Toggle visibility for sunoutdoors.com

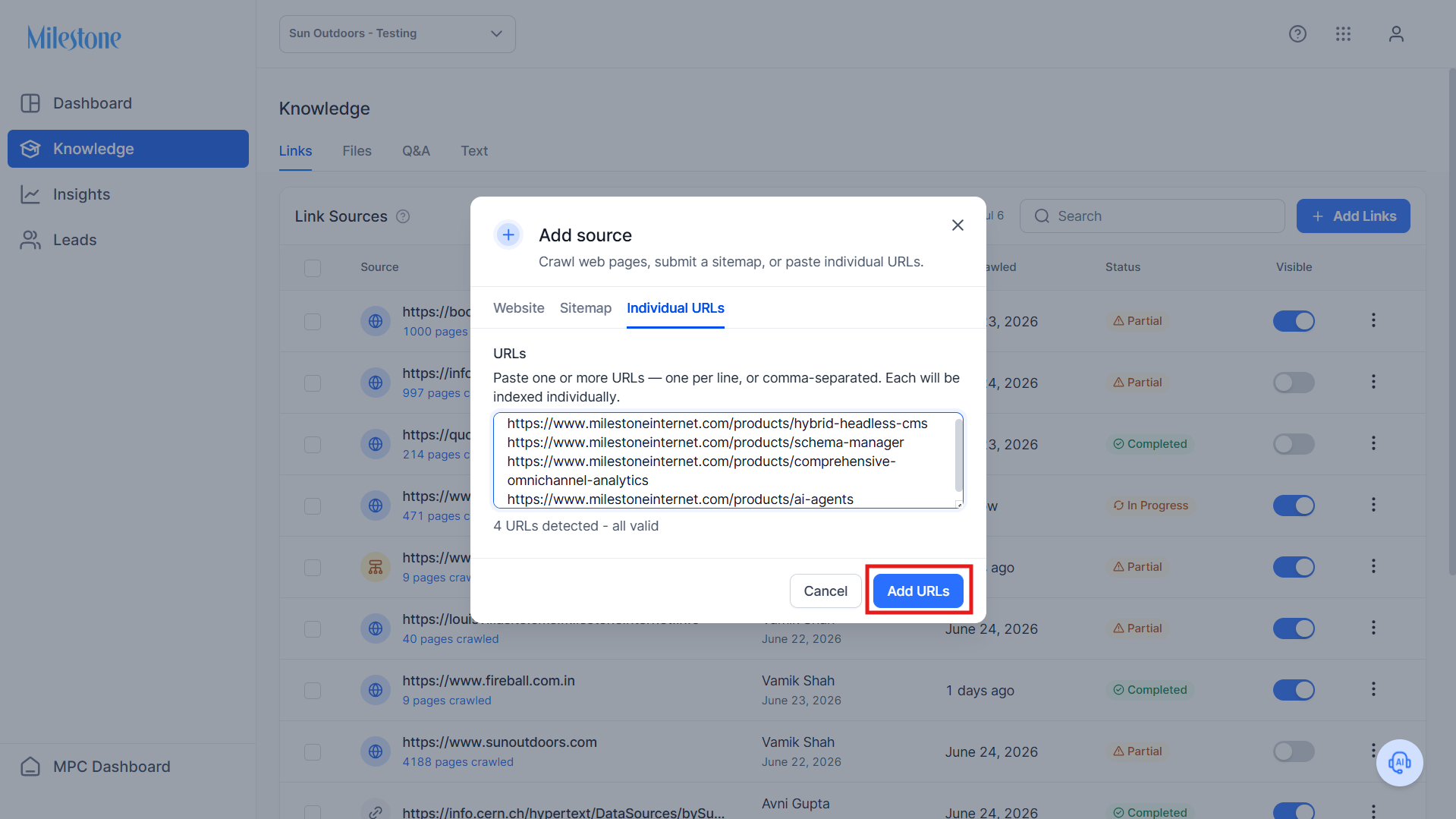point(1294,751)
